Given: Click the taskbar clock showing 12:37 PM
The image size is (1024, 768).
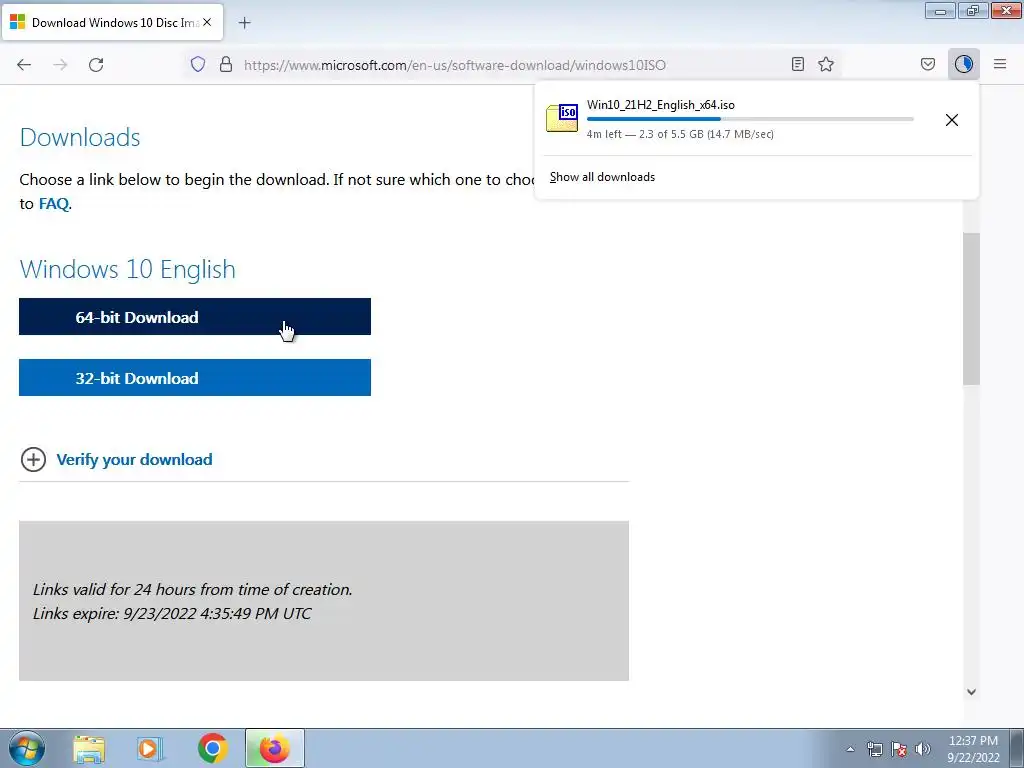Looking at the screenshot, I should coord(973,748).
